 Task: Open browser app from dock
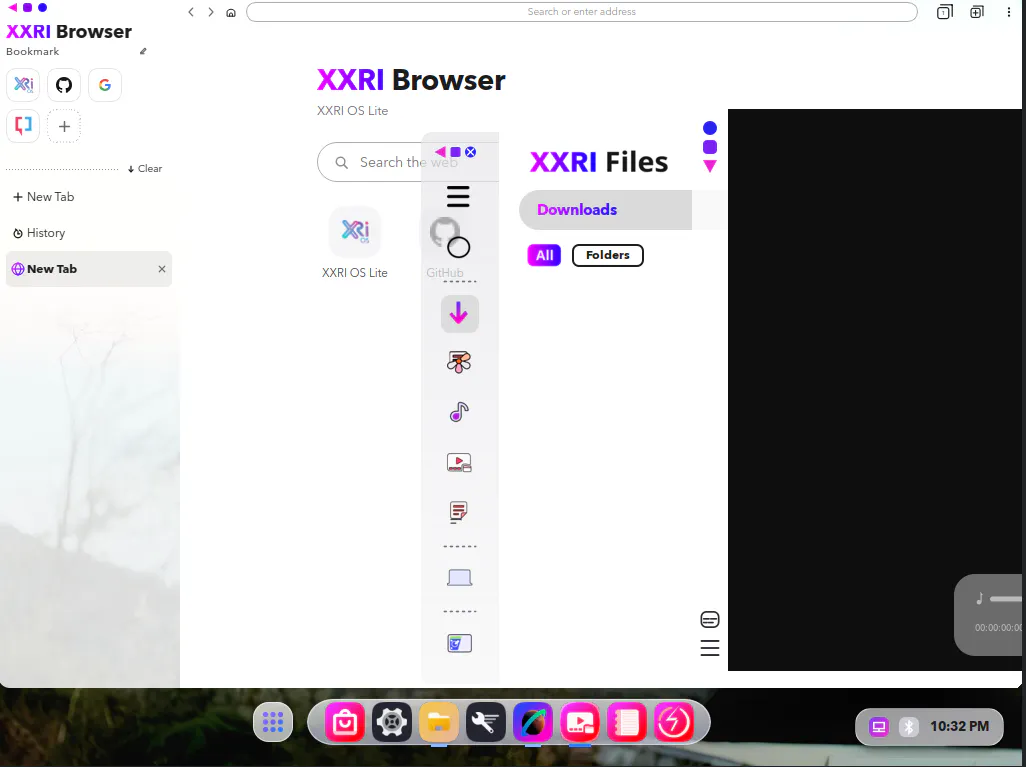(x=533, y=722)
